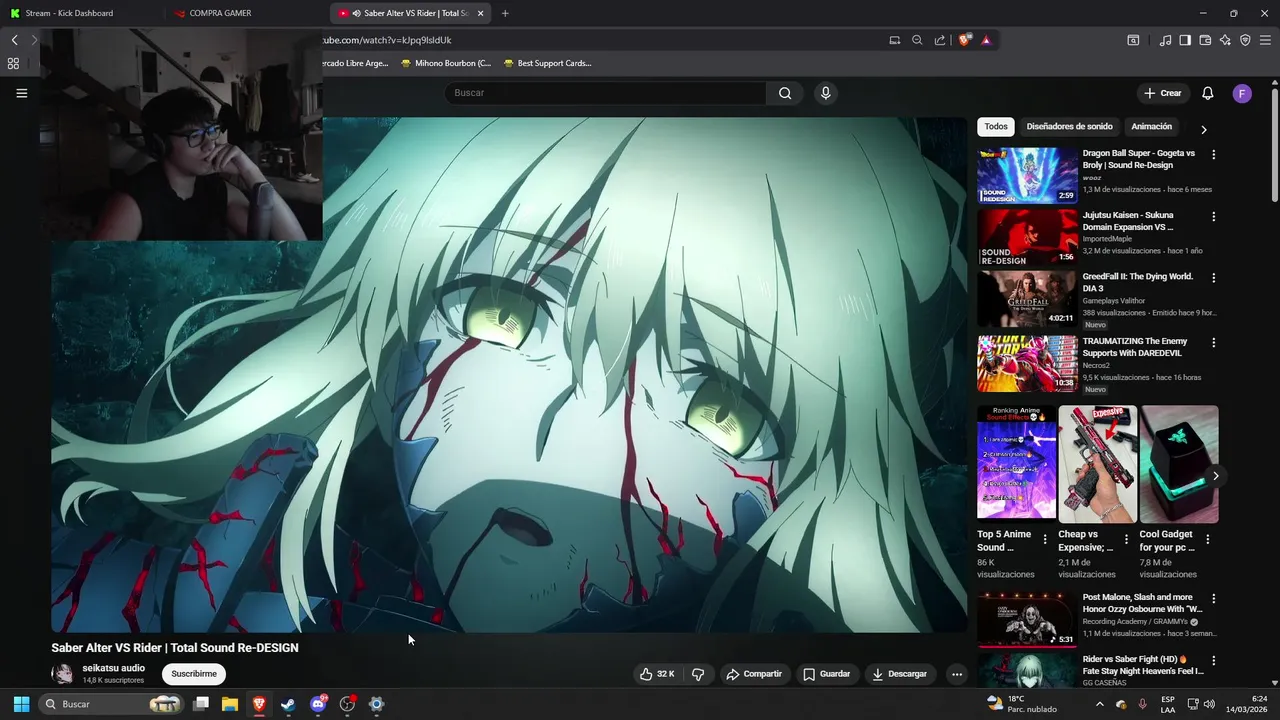Open the Brave VPN shield icon
This screenshot has width=1280, height=720.
[1245, 40]
